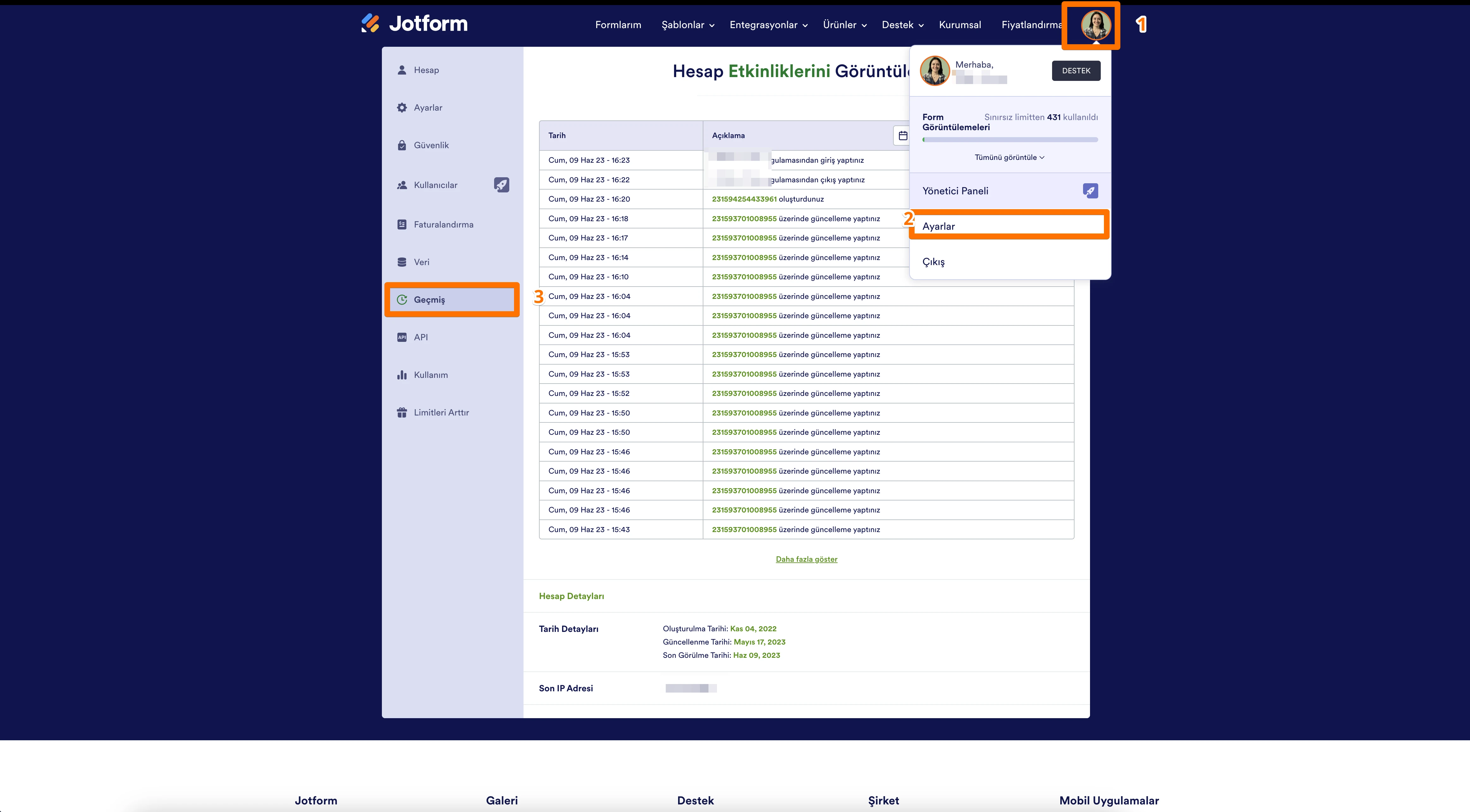This screenshot has width=1470, height=812.
Task: Click the Veri database icon
Action: (401, 262)
